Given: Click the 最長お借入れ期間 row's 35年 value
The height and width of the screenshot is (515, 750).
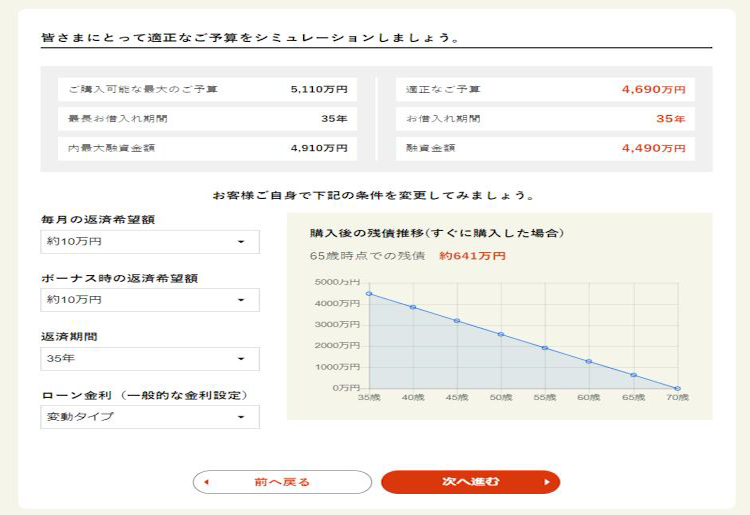Looking at the screenshot, I should (x=333, y=119).
